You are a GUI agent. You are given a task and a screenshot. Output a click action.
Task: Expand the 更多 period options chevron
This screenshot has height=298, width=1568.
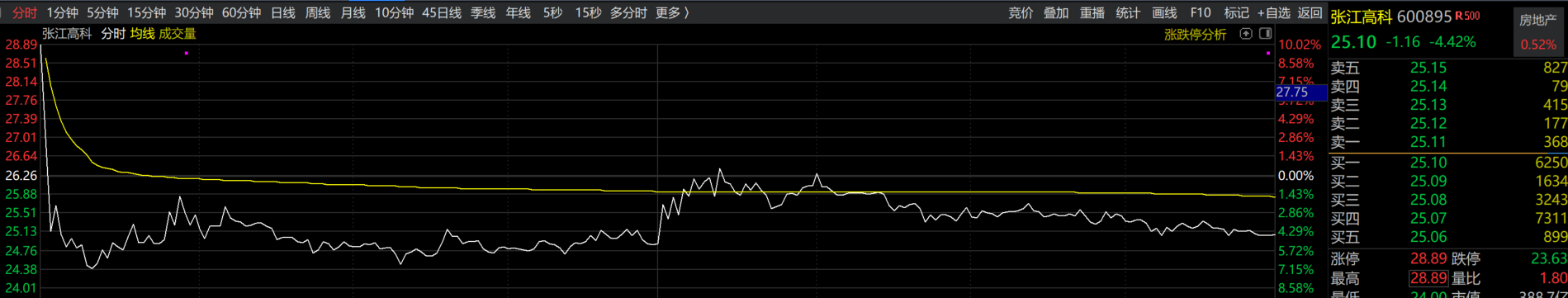(x=686, y=12)
